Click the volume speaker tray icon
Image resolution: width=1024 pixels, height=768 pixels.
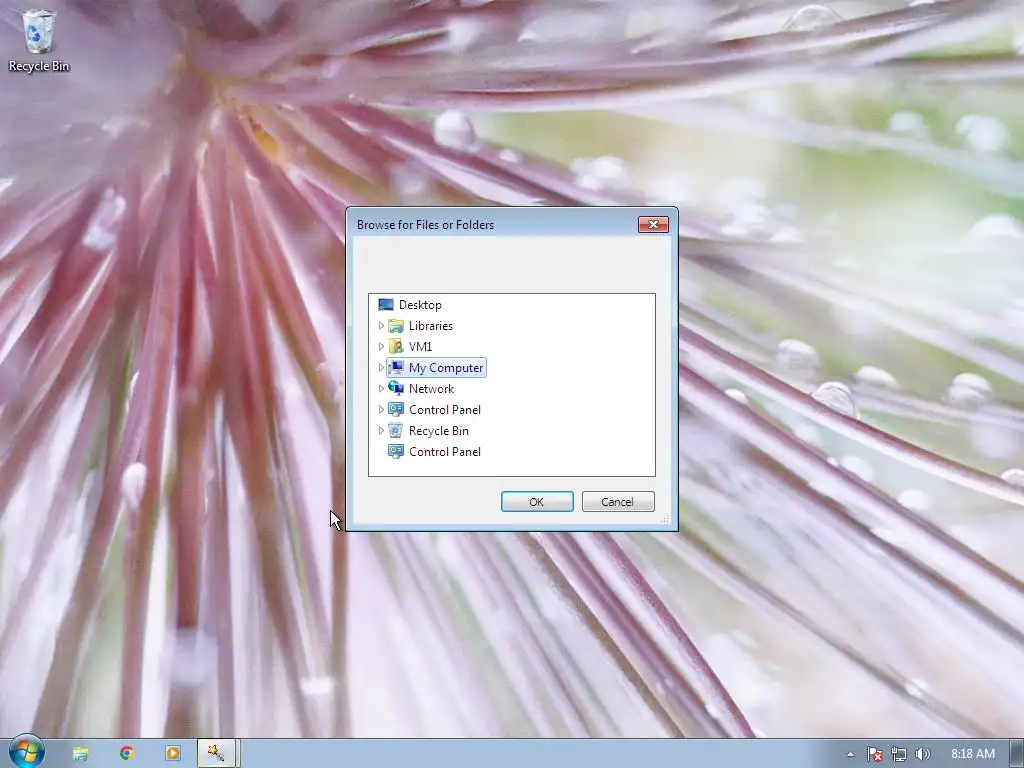(922, 754)
